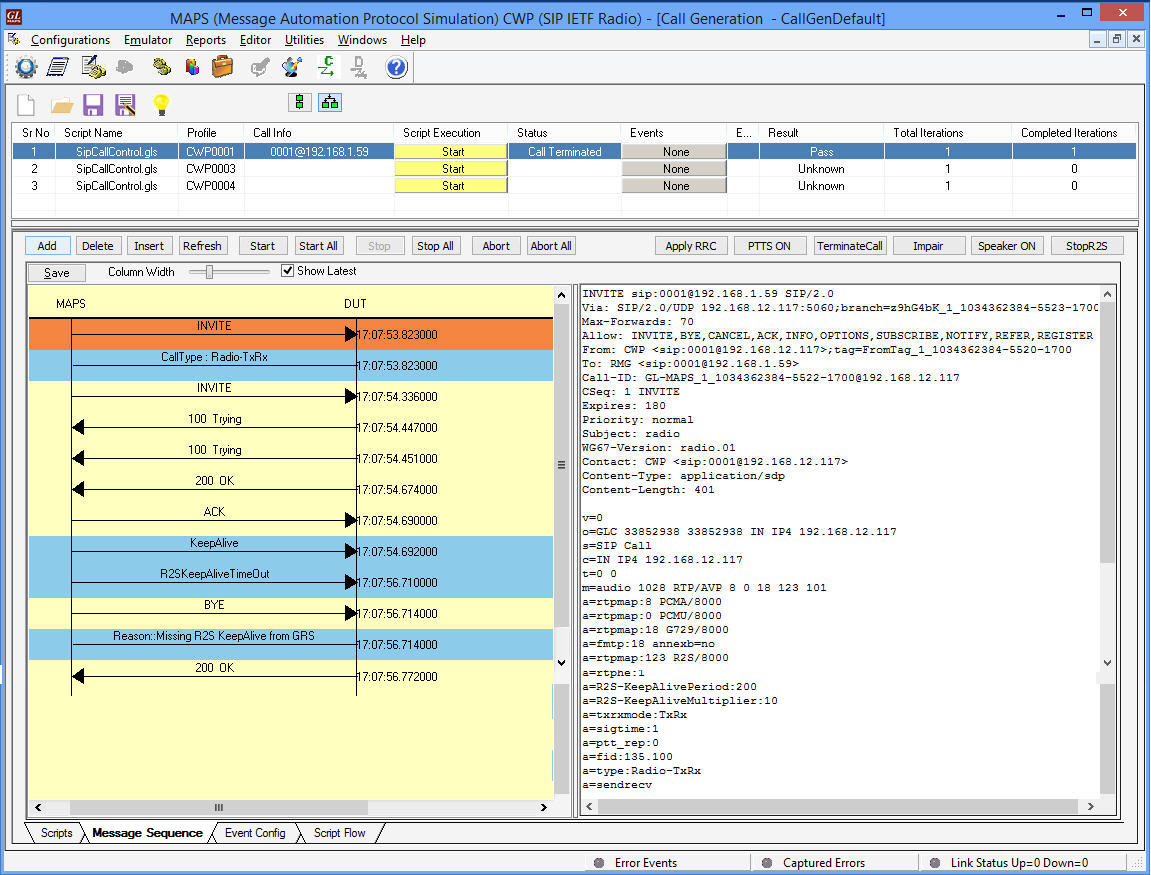This screenshot has width=1151, height=875.
Task: Click the colored books toolbar icon
Action: 192,68
